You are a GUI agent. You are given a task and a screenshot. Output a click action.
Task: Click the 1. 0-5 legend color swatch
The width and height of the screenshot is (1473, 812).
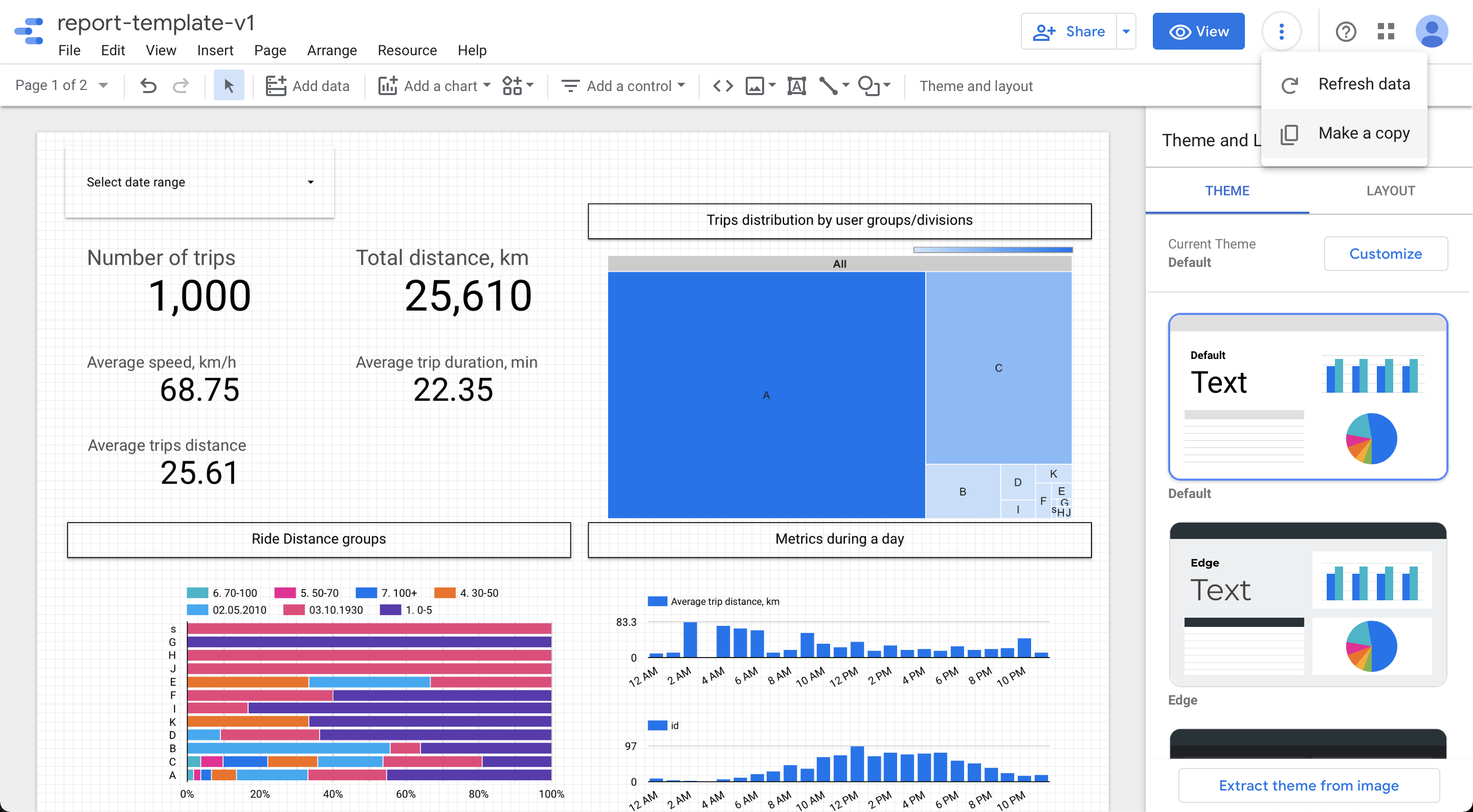391,610
